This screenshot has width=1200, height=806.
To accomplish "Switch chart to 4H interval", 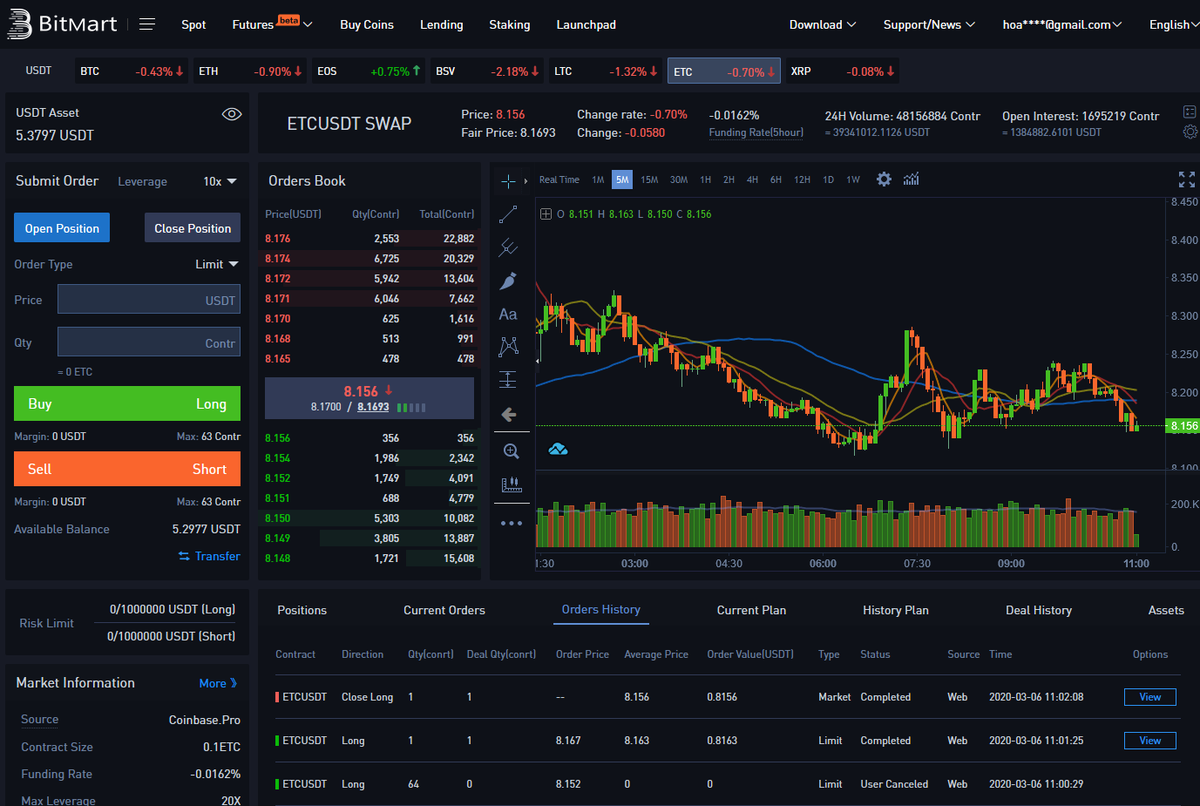I will pyautogui.click(x=752, y=180).
